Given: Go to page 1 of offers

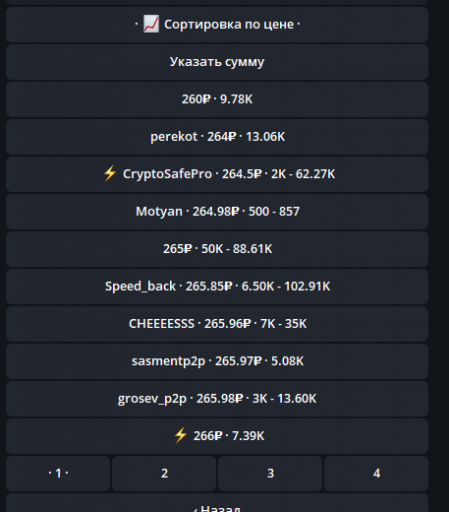Looking at the screenshot, I should 58,474.
